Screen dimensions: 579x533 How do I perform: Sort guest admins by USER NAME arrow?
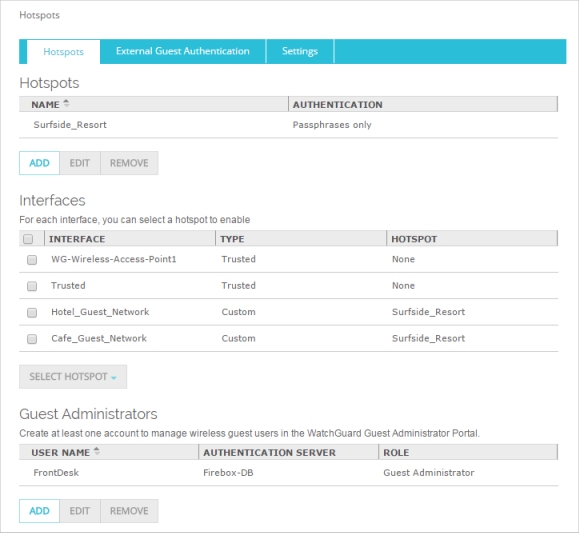tap(97, 451)
